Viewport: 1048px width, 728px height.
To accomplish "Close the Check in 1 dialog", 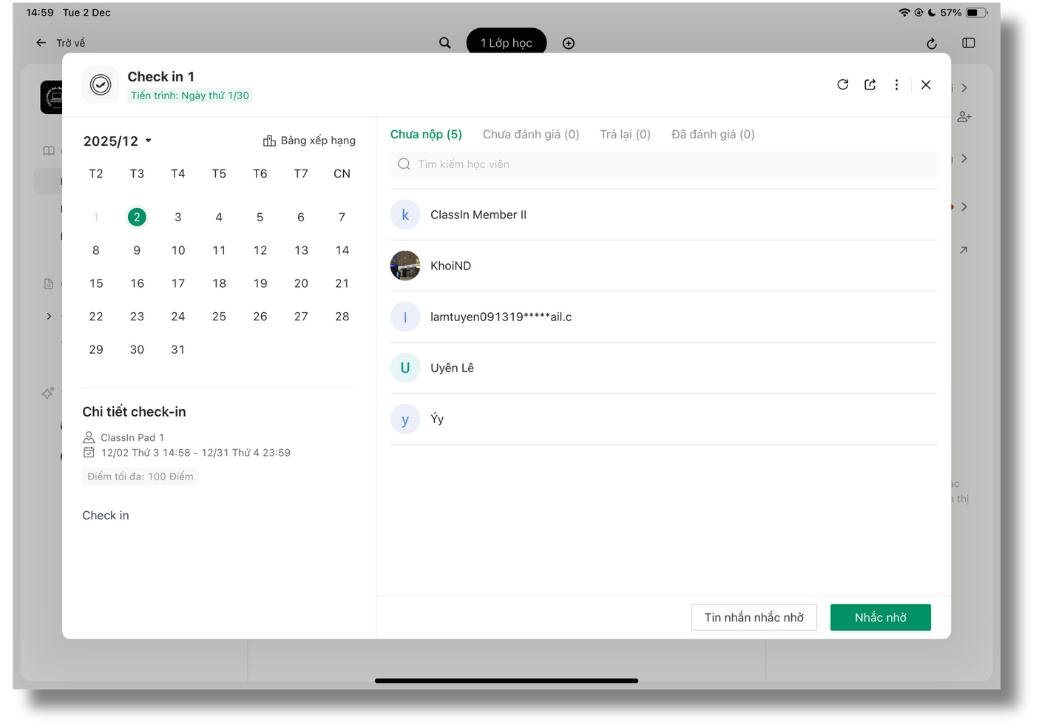I will click(926, 85).
